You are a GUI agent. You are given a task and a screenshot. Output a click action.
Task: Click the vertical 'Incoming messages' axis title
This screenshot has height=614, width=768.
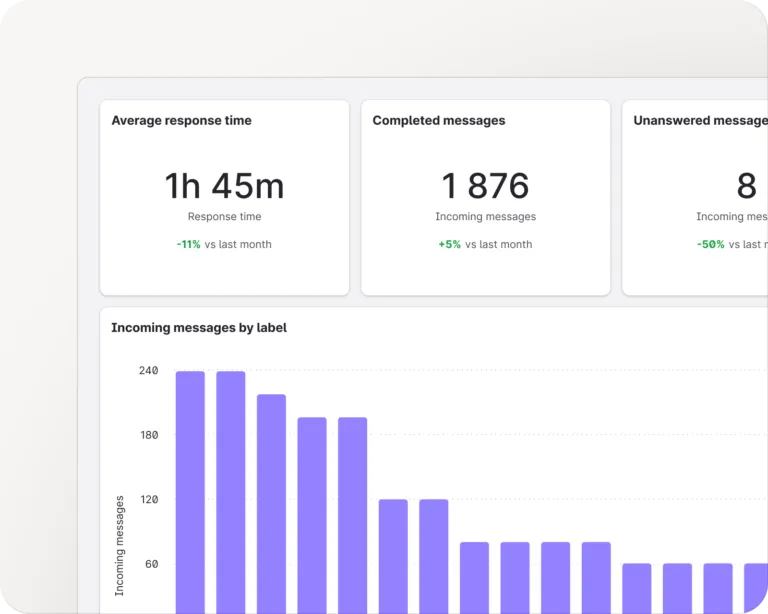click(120, 546)
